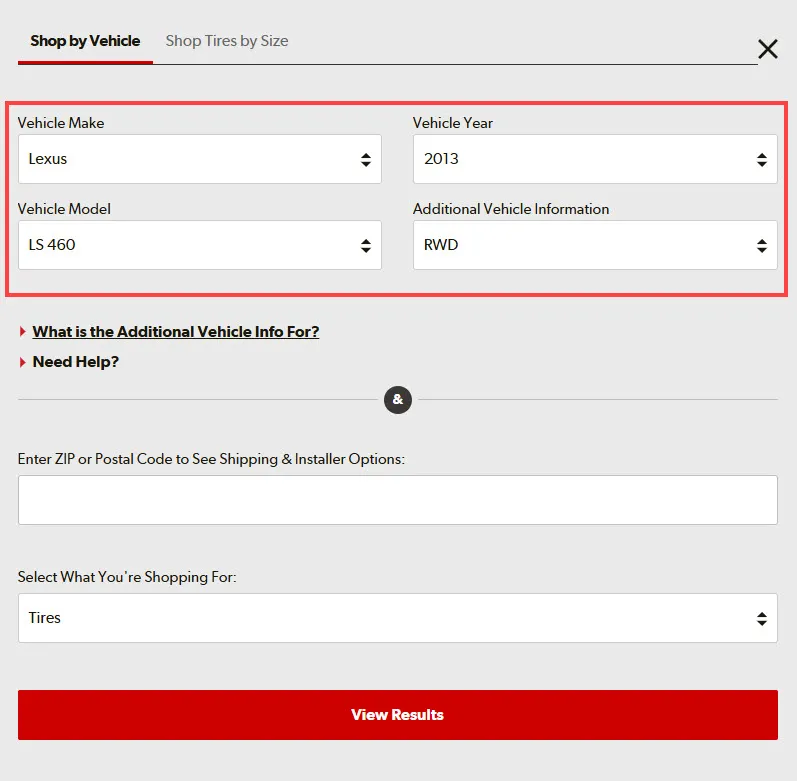Open the Lexus make dropdown
797x781 pixels.
point(200,159)
